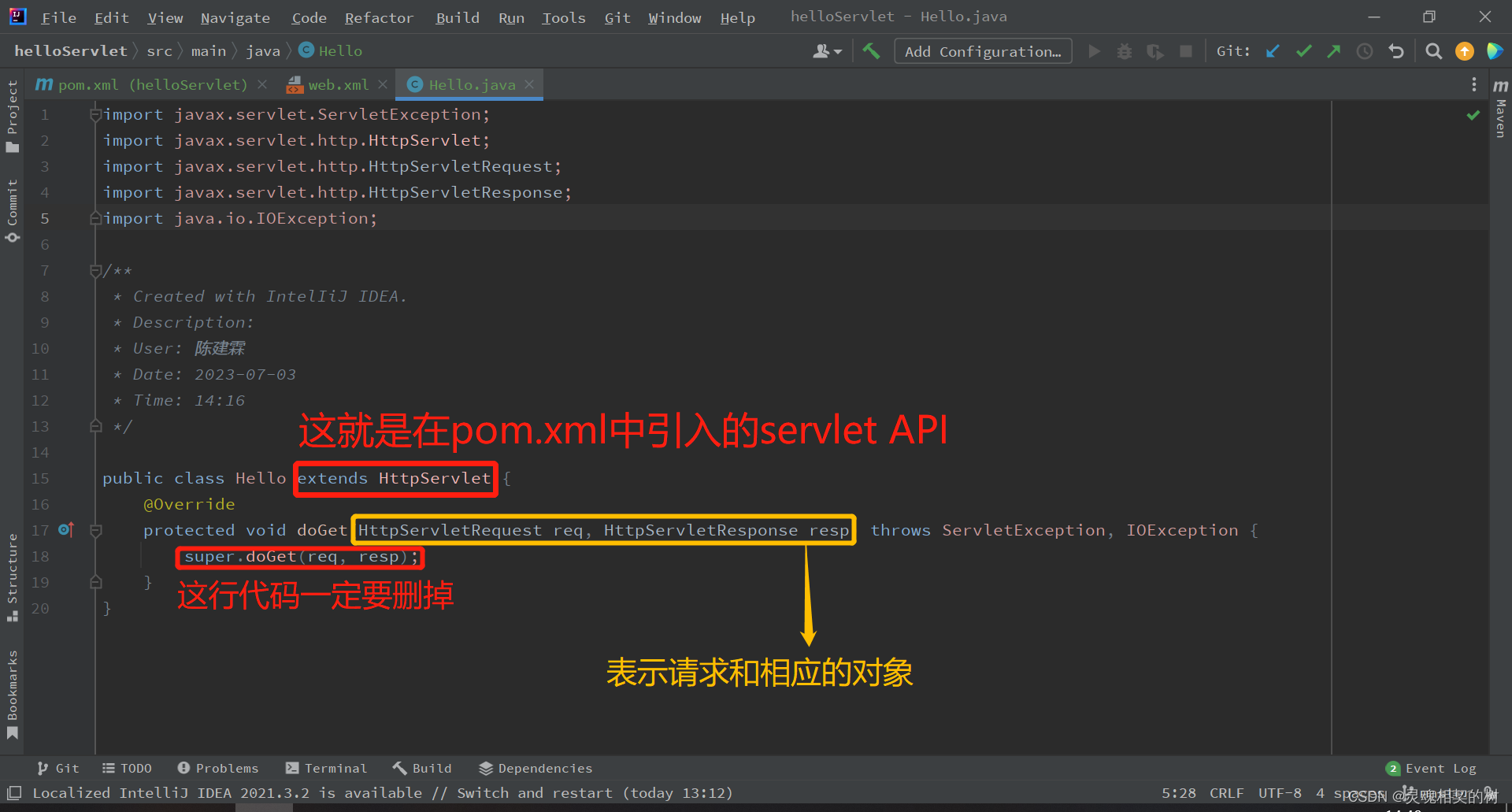Click Git Rollback undo icon

pos(1396,51)
